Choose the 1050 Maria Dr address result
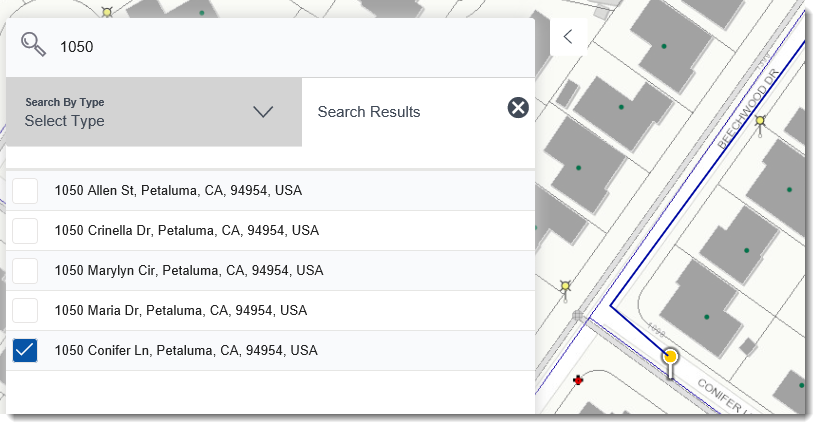Screen dimensions: 820x429 pos(180,311)
